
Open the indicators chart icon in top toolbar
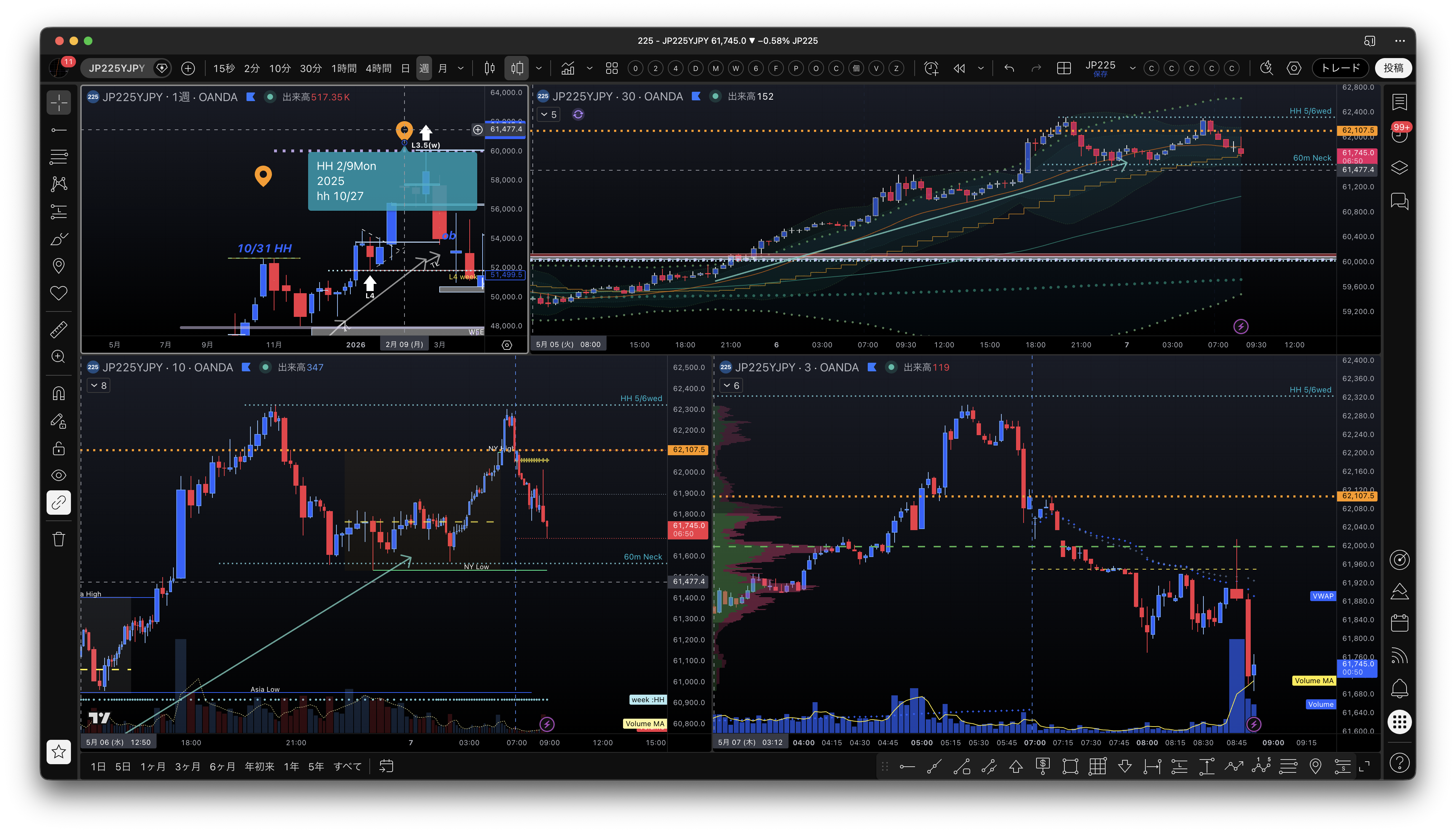coord(568,69)
